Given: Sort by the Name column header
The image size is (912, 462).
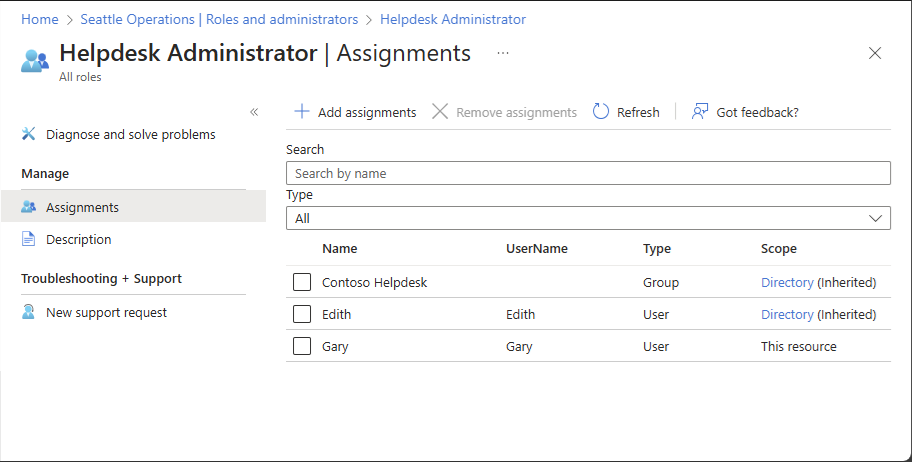Looking at the screenshot, I should [x=339, y=248].
